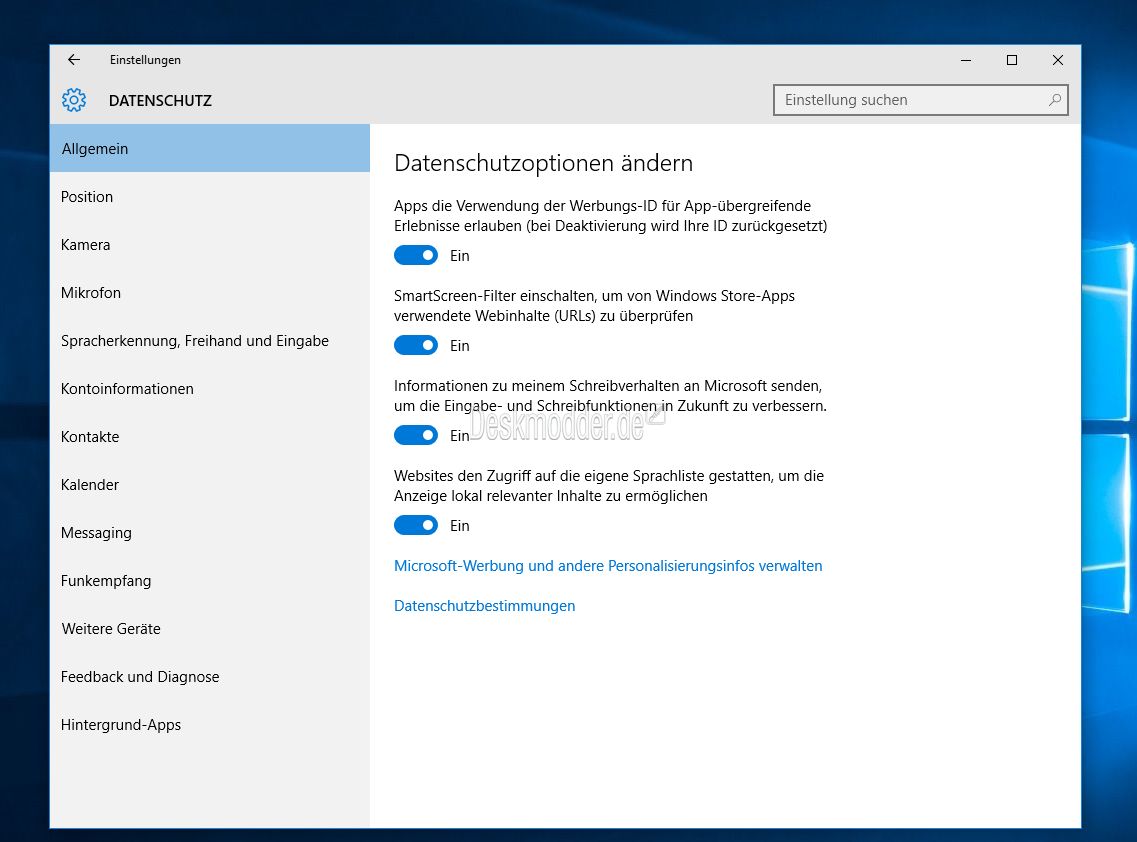Toggle Werbungs-ID for apps switch
Screen dimensions: 1137x842
[x=415, y=255]
